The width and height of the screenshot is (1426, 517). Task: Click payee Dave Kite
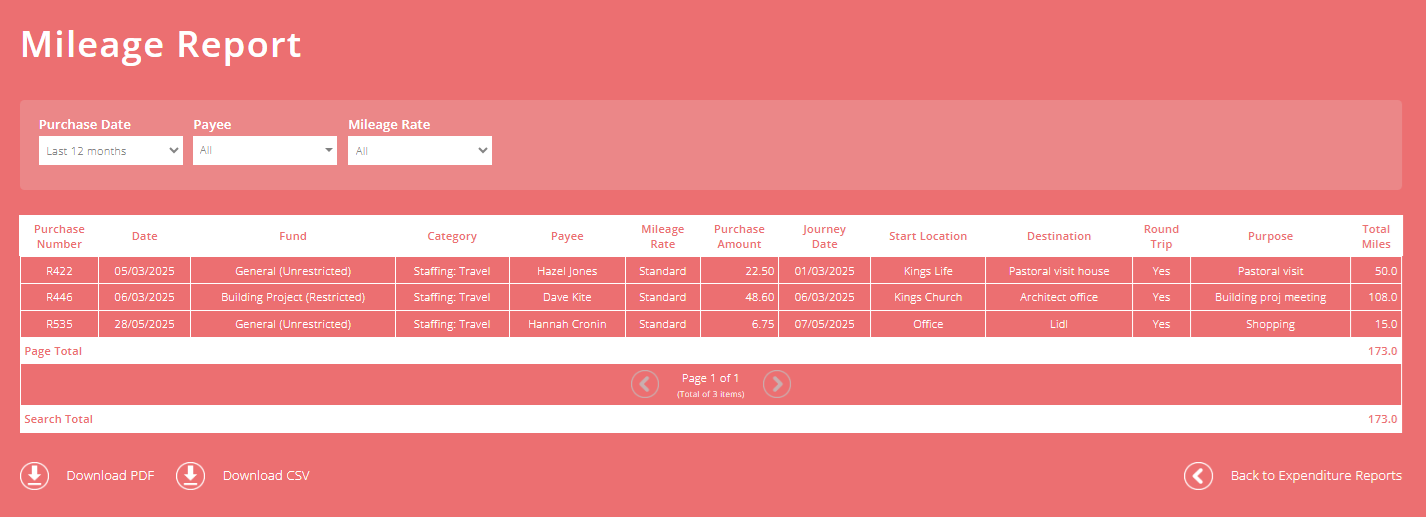click(x=567, y=298)
